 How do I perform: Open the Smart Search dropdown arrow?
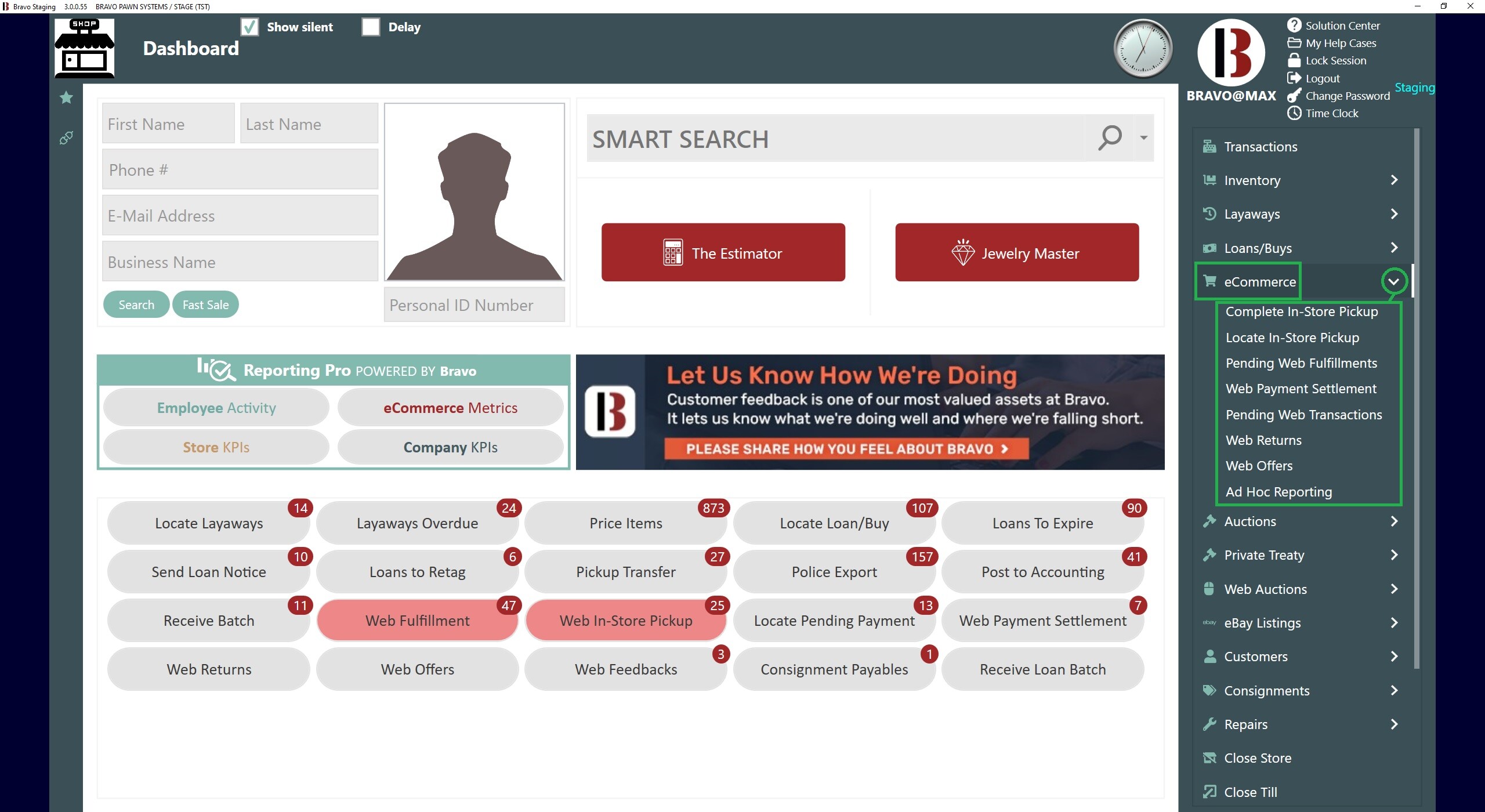tap(1143, 138)
